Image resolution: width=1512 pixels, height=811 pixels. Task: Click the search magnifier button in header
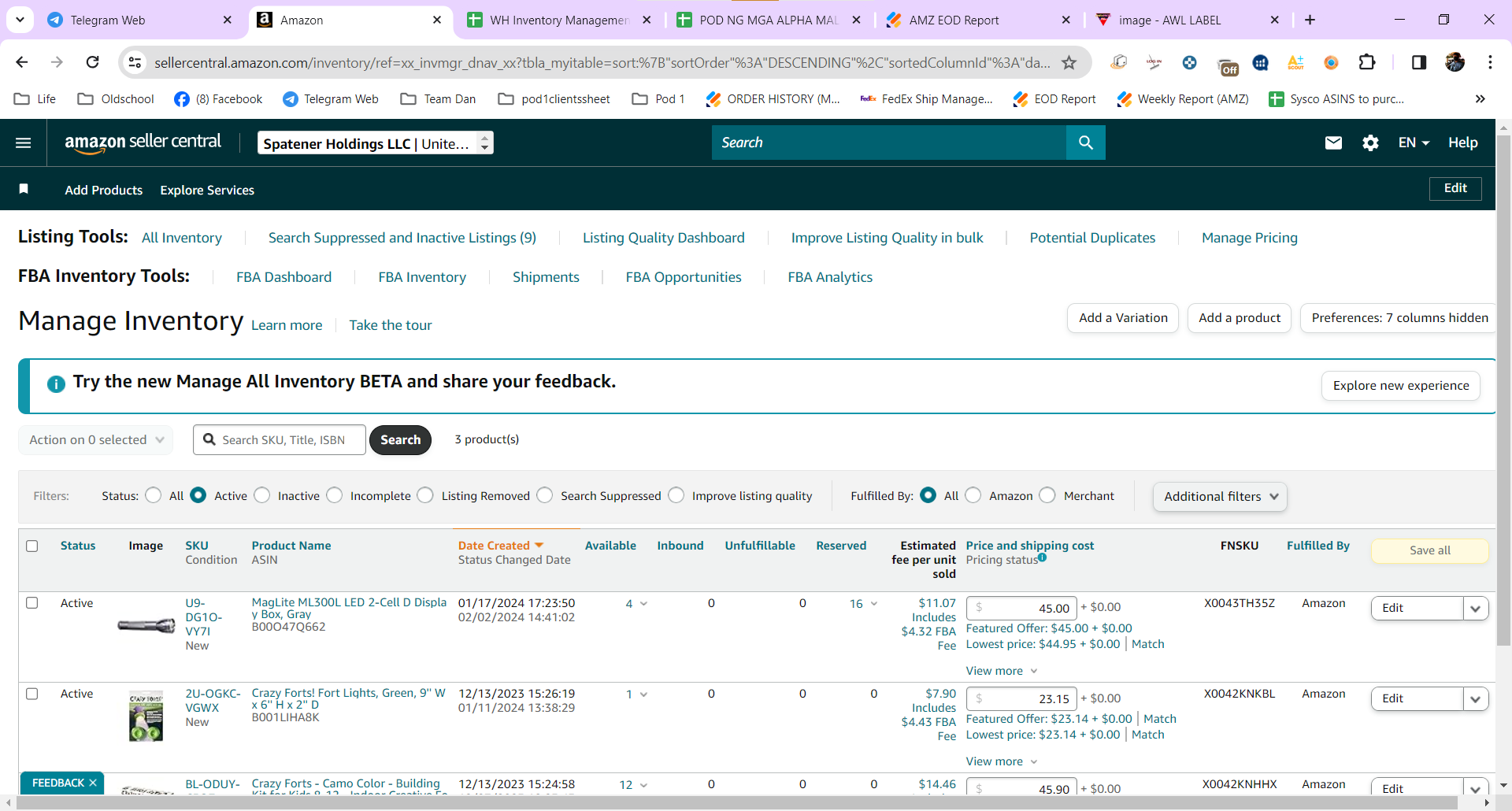pos(1086,143)
